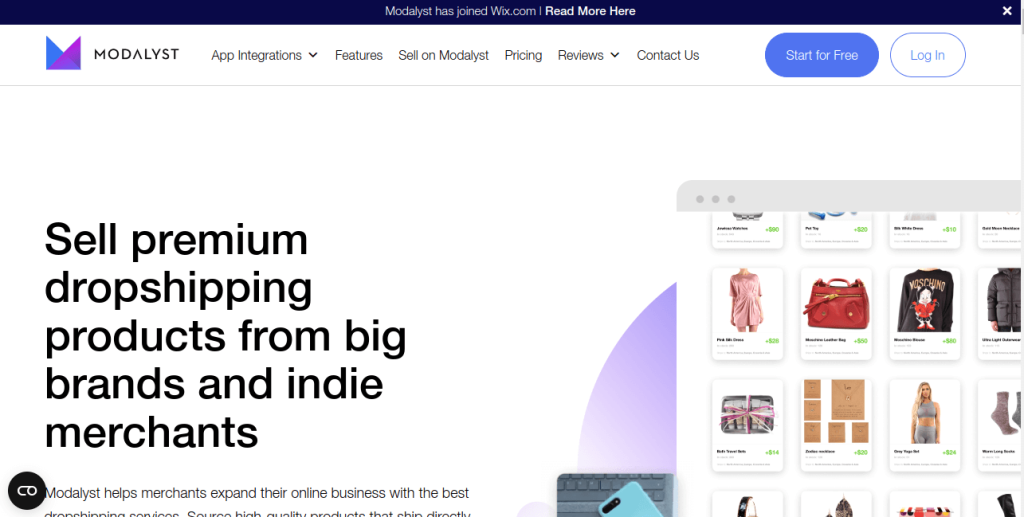This screenshot has height=517, width=1024.
Task: Click the Sell premium dropshipping headline
Action: tap(225, 336)
